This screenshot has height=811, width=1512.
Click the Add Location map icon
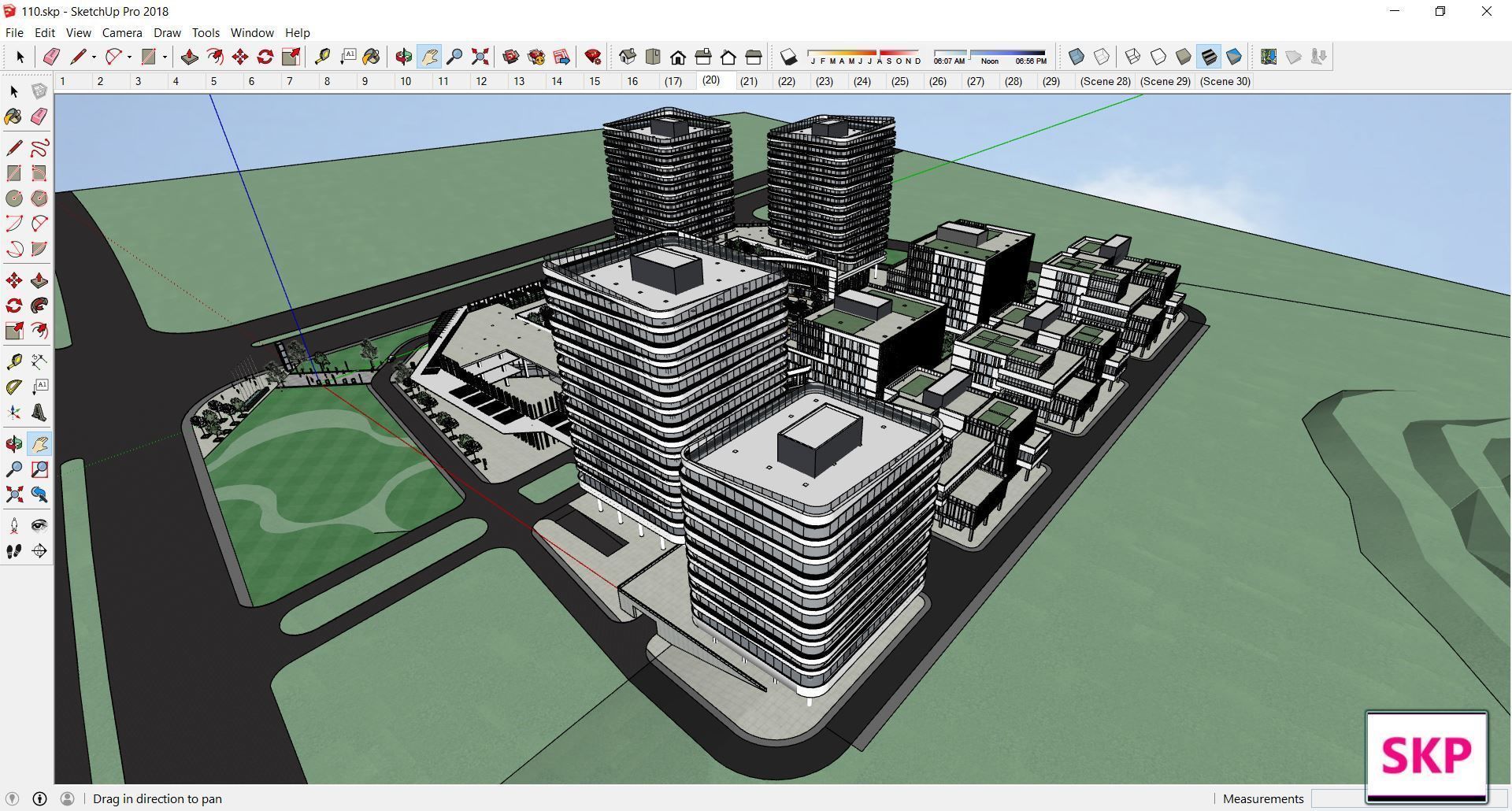point(1268,57)
